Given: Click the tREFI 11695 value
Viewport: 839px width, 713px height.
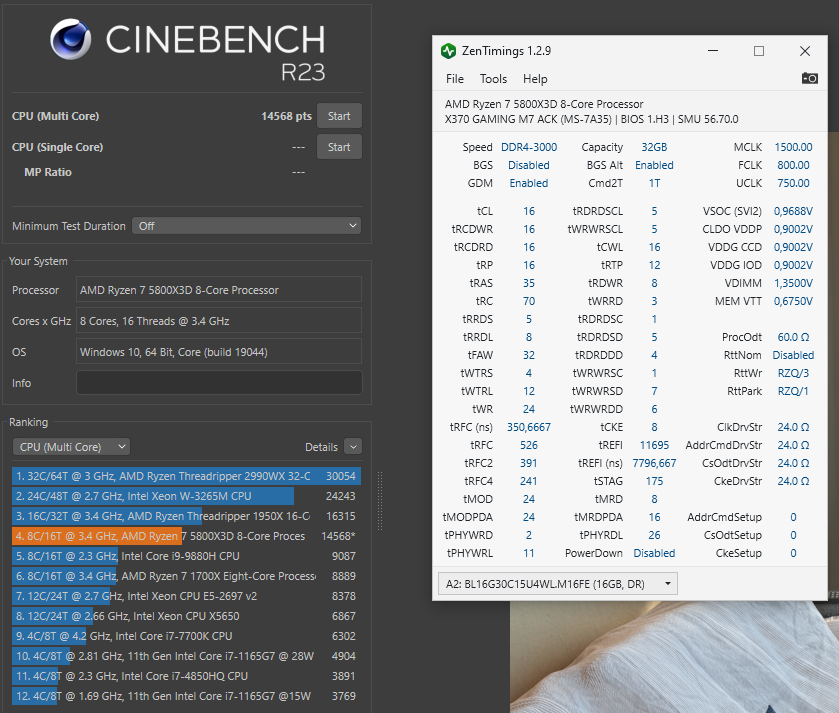Looking at the screenshot, I should pyautogui.click(x=654, y=445).
